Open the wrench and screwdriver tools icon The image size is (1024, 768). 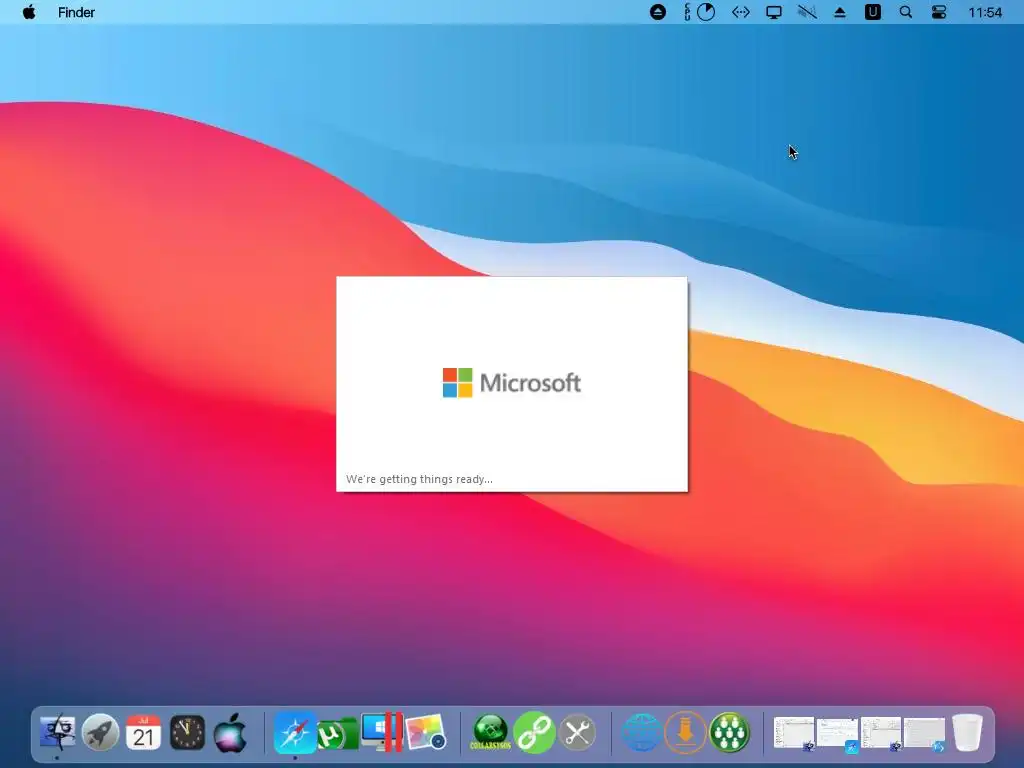tap(577, 732)
